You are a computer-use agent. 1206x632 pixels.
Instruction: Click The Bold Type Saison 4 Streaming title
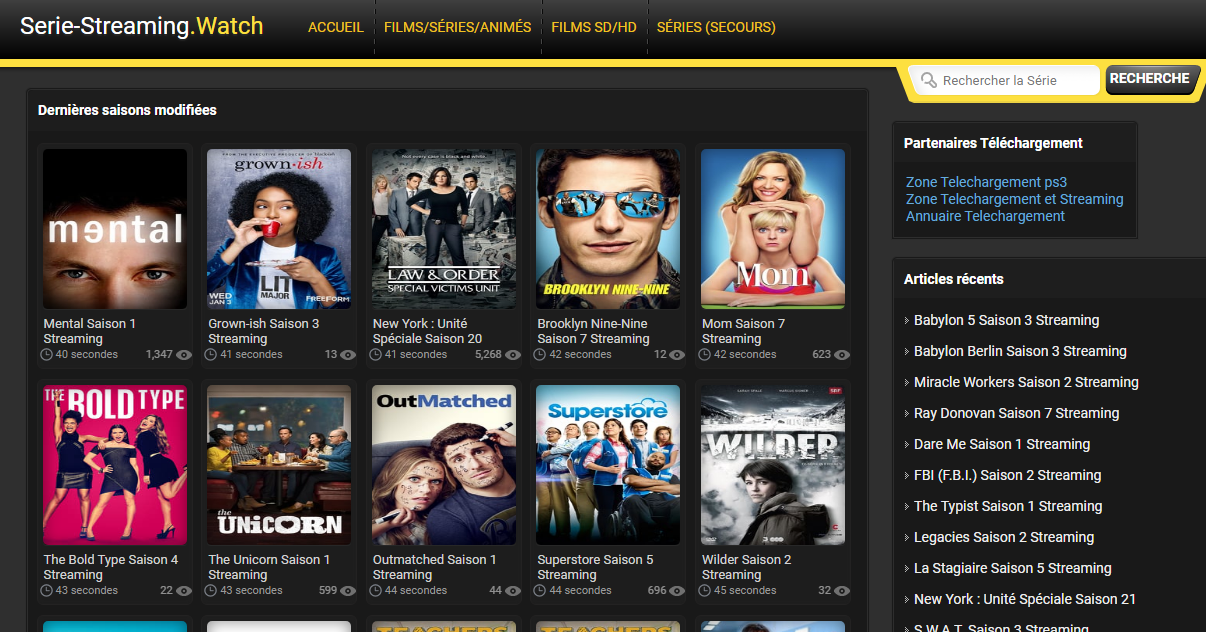(x=111, y=567)
